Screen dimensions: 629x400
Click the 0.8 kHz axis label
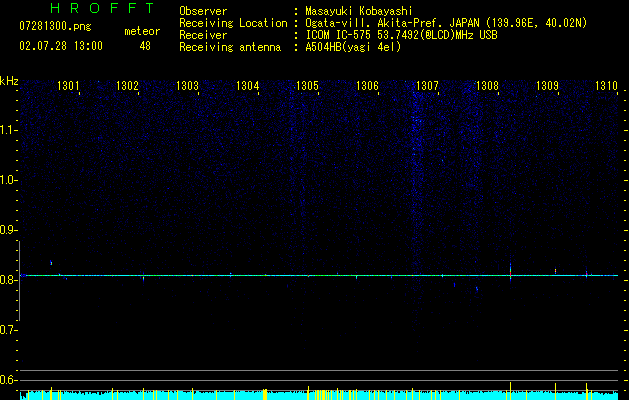[x=9, y=280]
